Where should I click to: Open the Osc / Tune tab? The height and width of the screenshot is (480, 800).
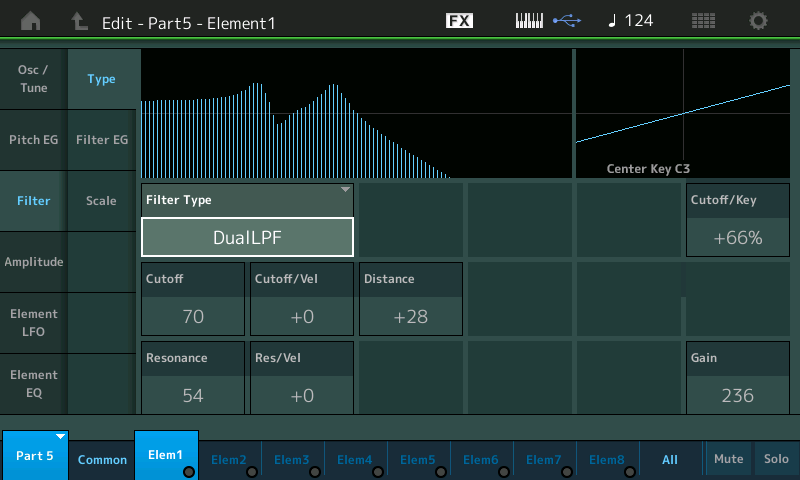tap(33, 79)
